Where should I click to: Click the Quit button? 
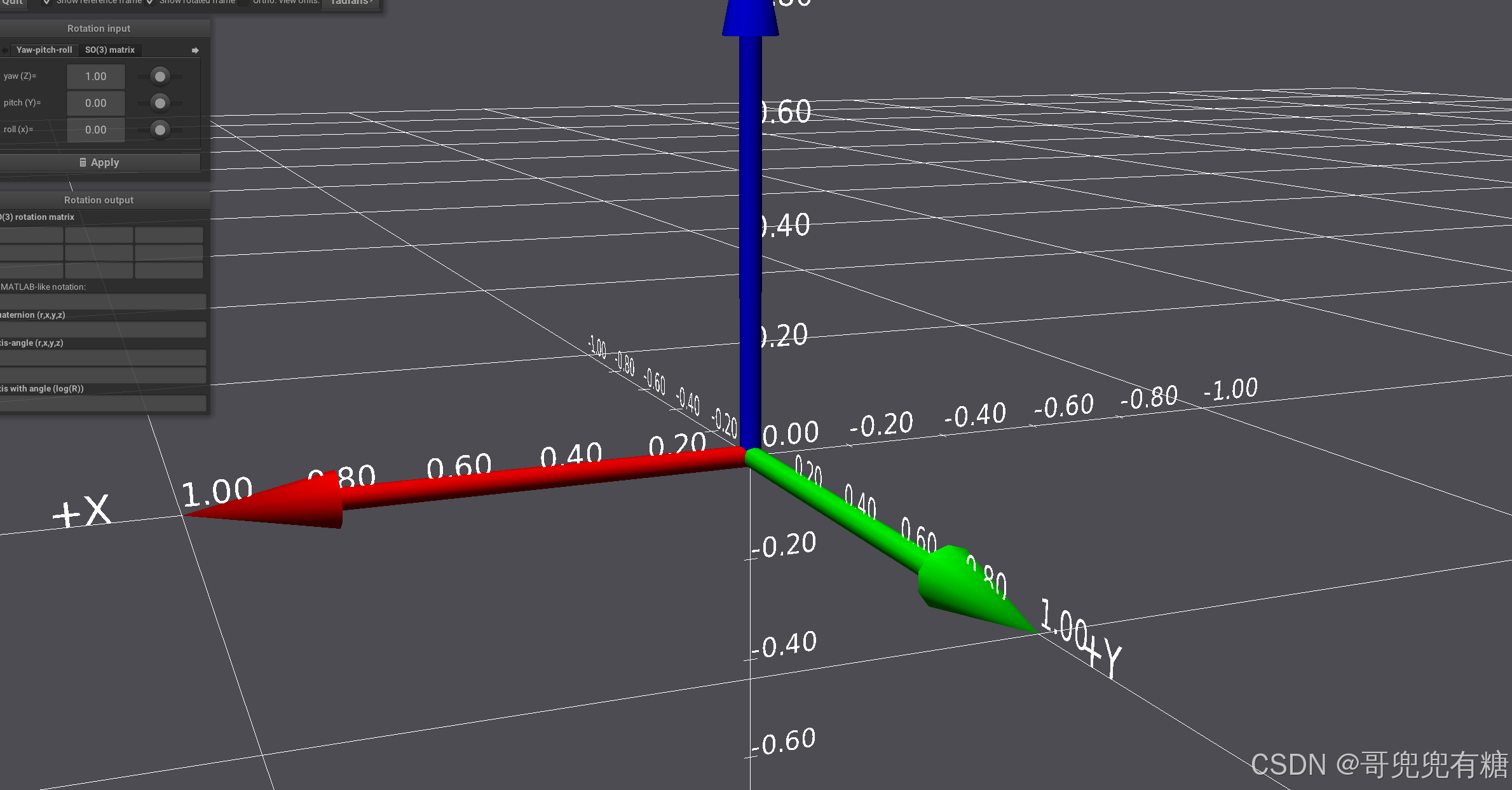point(12,3)
